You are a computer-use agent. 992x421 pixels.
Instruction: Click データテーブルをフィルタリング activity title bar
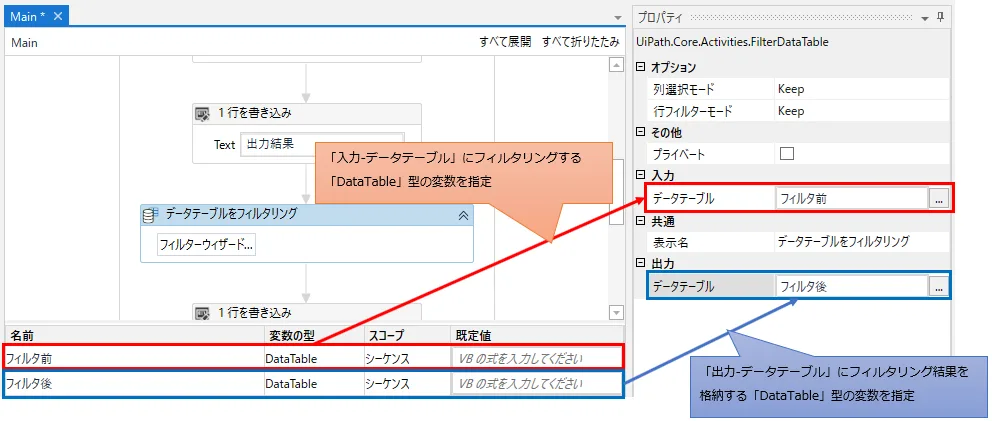pyautogui.click(x=307, y=215)
